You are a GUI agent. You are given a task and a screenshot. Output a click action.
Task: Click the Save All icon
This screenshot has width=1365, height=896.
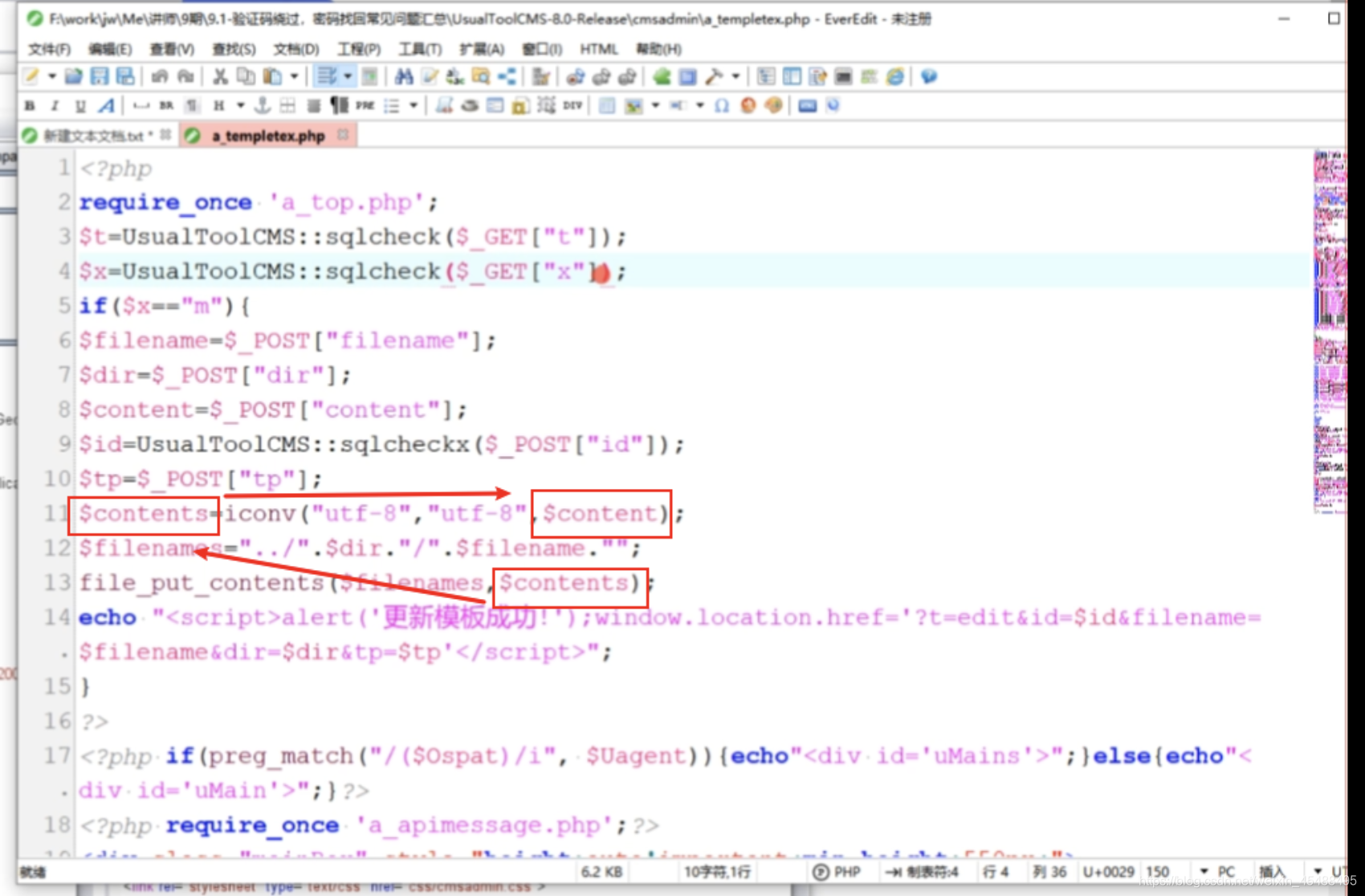pos(125,76)
